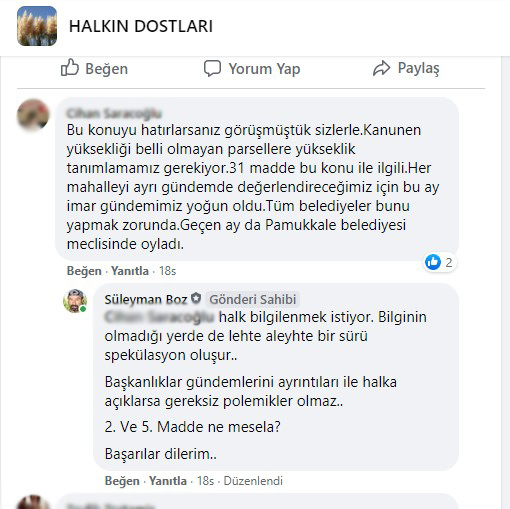Open the first commenter's blurred avatar
This screenshot has height=509, width=510.
click(x=33, y=114)
